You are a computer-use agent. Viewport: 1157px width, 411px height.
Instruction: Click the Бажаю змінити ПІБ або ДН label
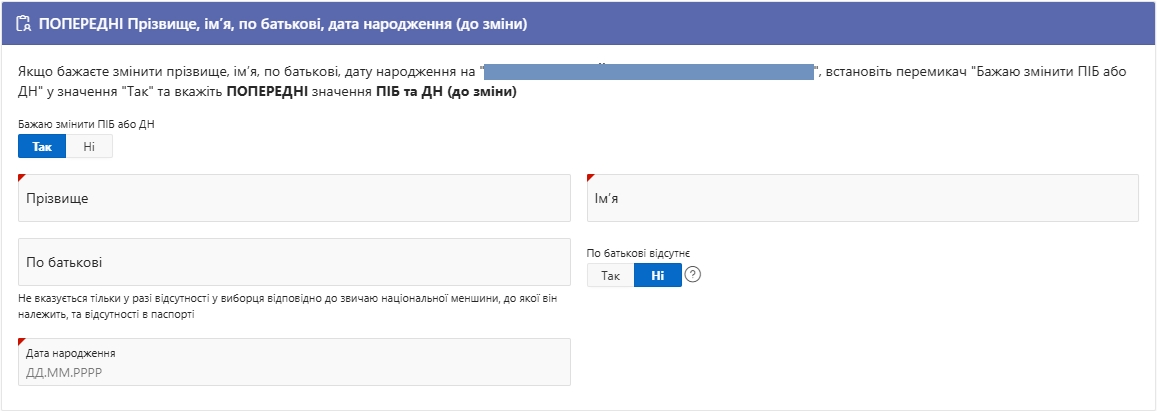tap(86, 123)
